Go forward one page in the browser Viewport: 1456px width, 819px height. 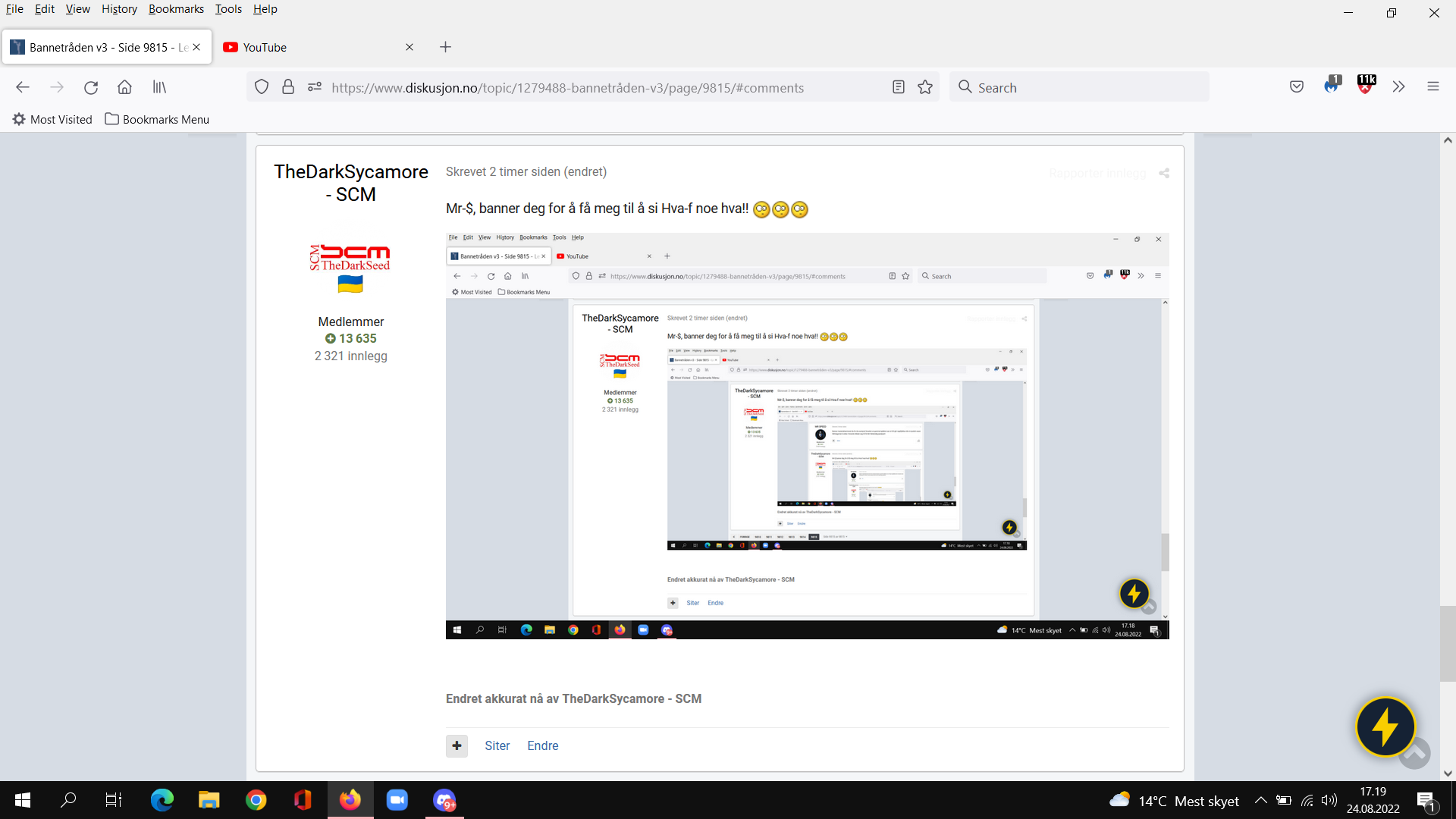click(x=57, y=87)
